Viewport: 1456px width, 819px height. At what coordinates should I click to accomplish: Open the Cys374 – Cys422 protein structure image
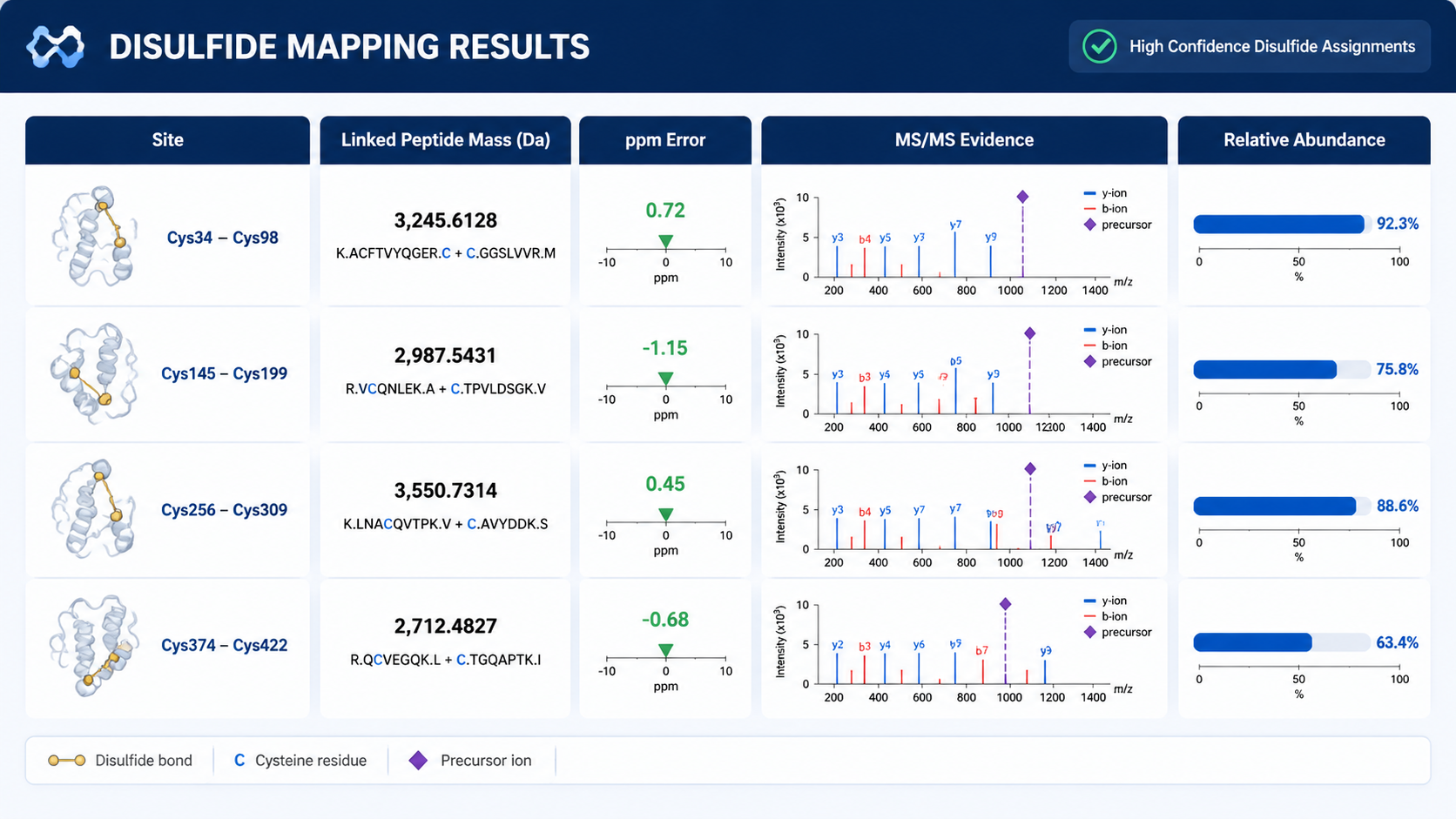tap(93, 645)
